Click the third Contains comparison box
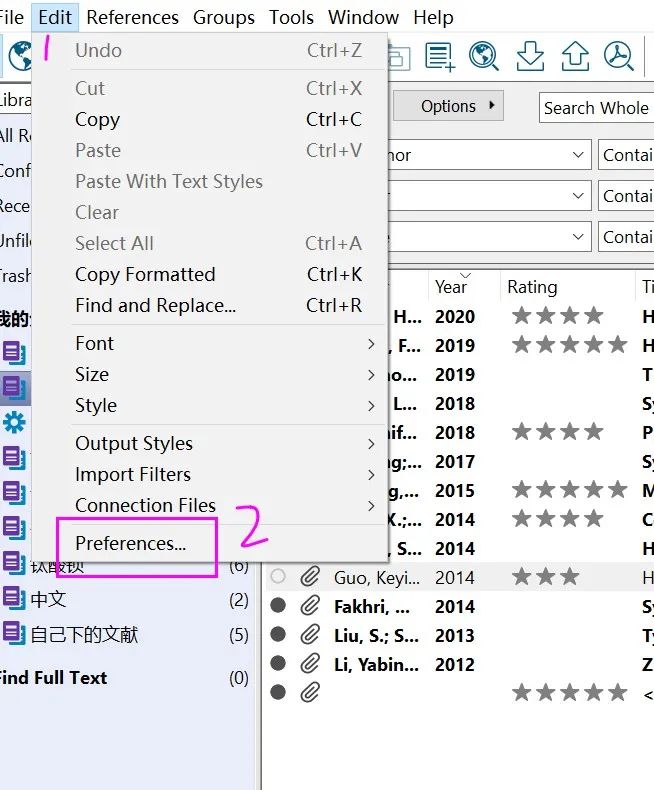Screen dimensions: 654x790 626,237
